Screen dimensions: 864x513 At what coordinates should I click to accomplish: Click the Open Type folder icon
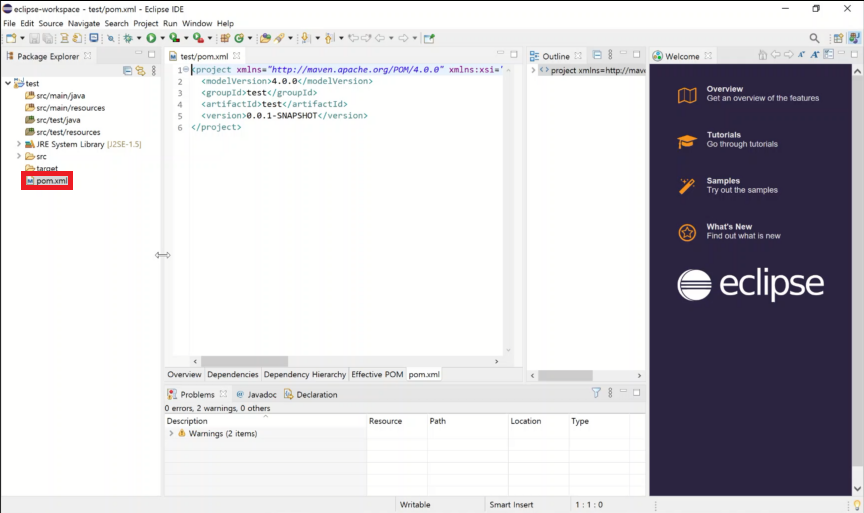(x=265, y=38)
